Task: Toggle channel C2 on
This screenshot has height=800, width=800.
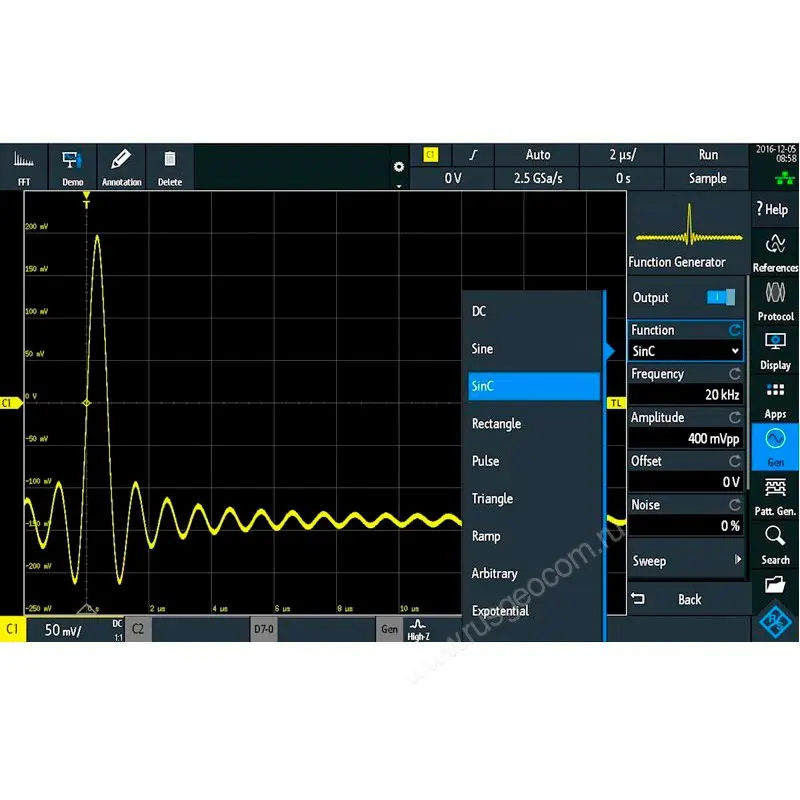Action: (x=138, y=629)
